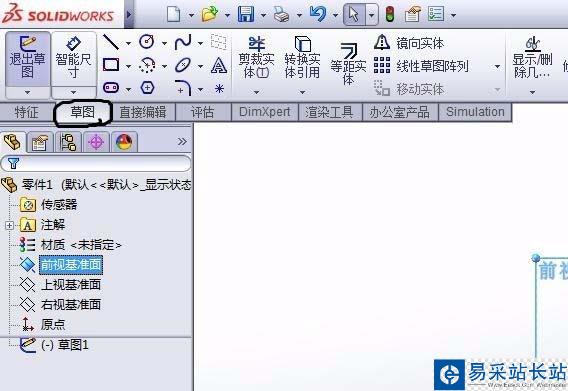Image resolution: width=568 pixels, height=391 pixels.
Task: Select 传感器 (Sensors) folder in tree
Action: 49,205
